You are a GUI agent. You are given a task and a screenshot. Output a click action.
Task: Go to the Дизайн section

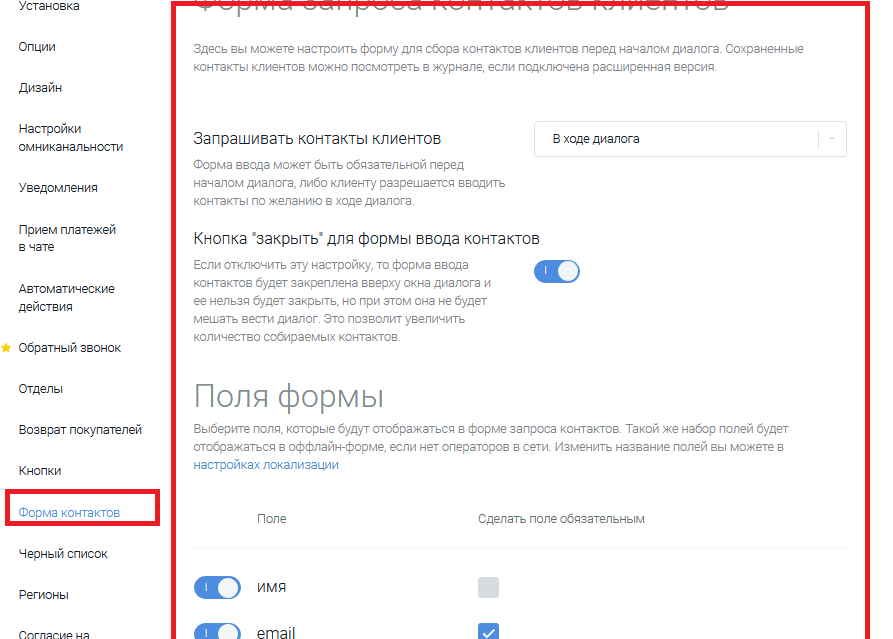(x=40, y=88)
